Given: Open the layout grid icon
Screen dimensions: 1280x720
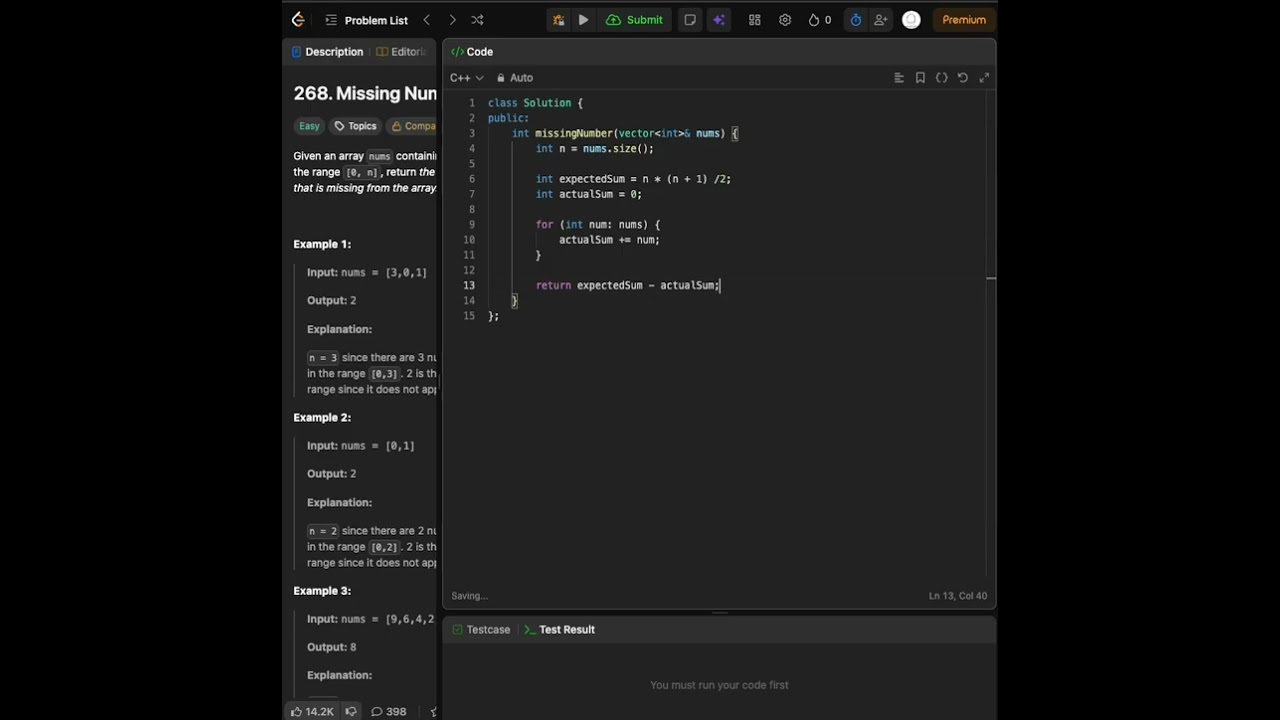Looking at the screenshot, I should [755, 20].
